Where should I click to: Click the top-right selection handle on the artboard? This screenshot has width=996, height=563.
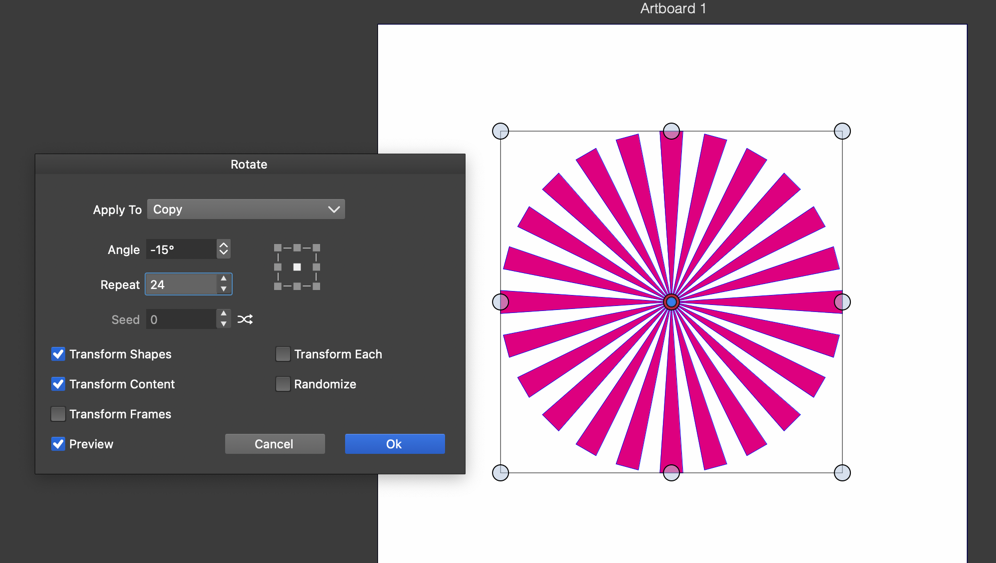[842, 131]
